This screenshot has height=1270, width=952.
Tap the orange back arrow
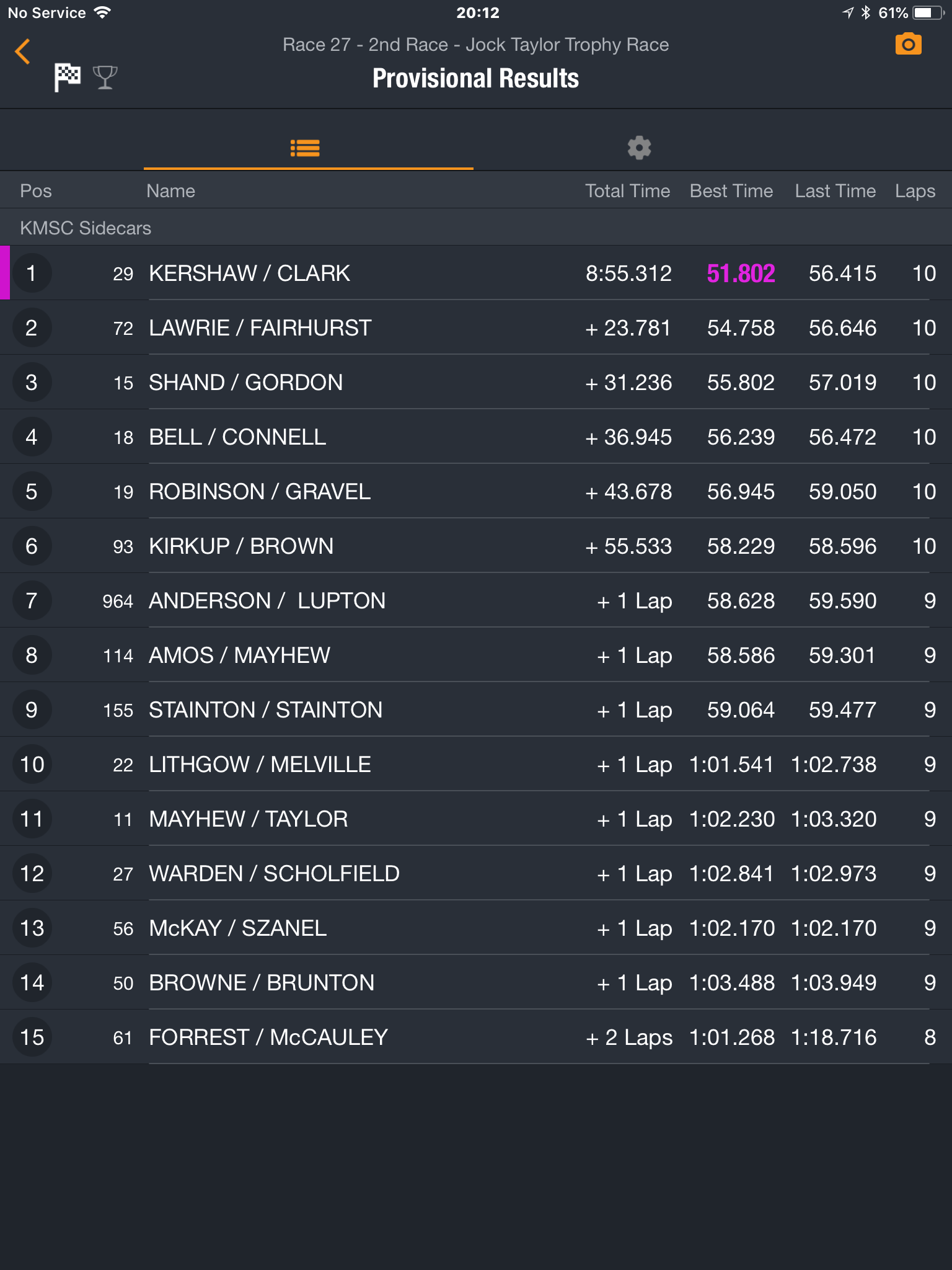pyautogui.click(x=23, y=51)
